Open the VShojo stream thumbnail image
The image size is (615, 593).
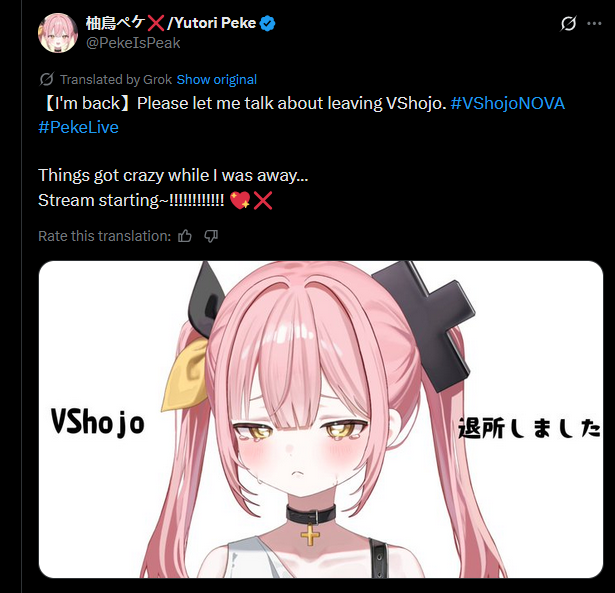pos(321,419)
